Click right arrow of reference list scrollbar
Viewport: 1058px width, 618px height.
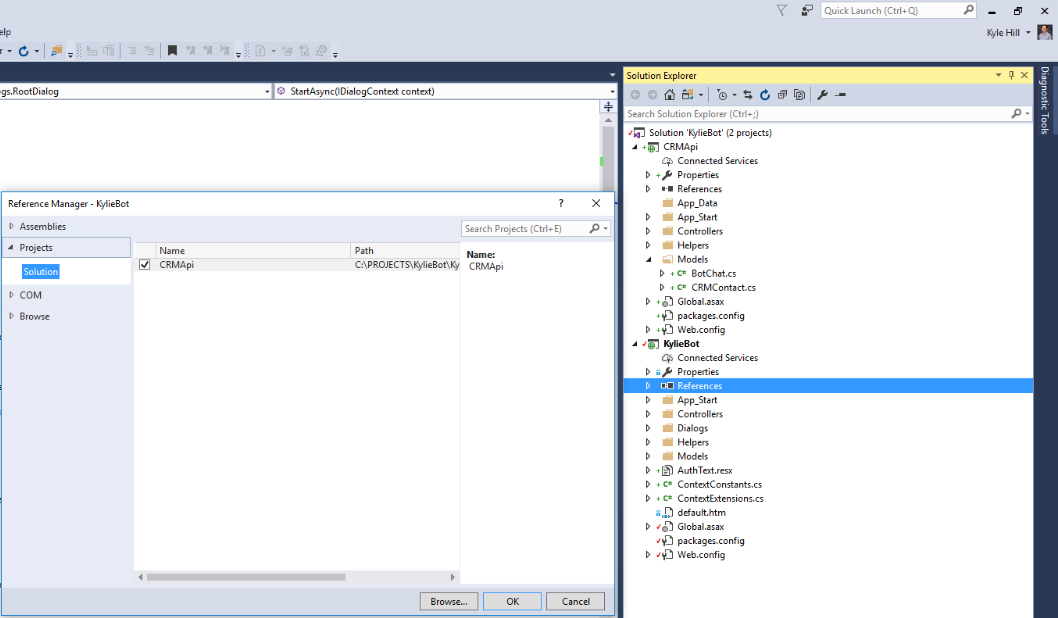[x=453, y=577]
